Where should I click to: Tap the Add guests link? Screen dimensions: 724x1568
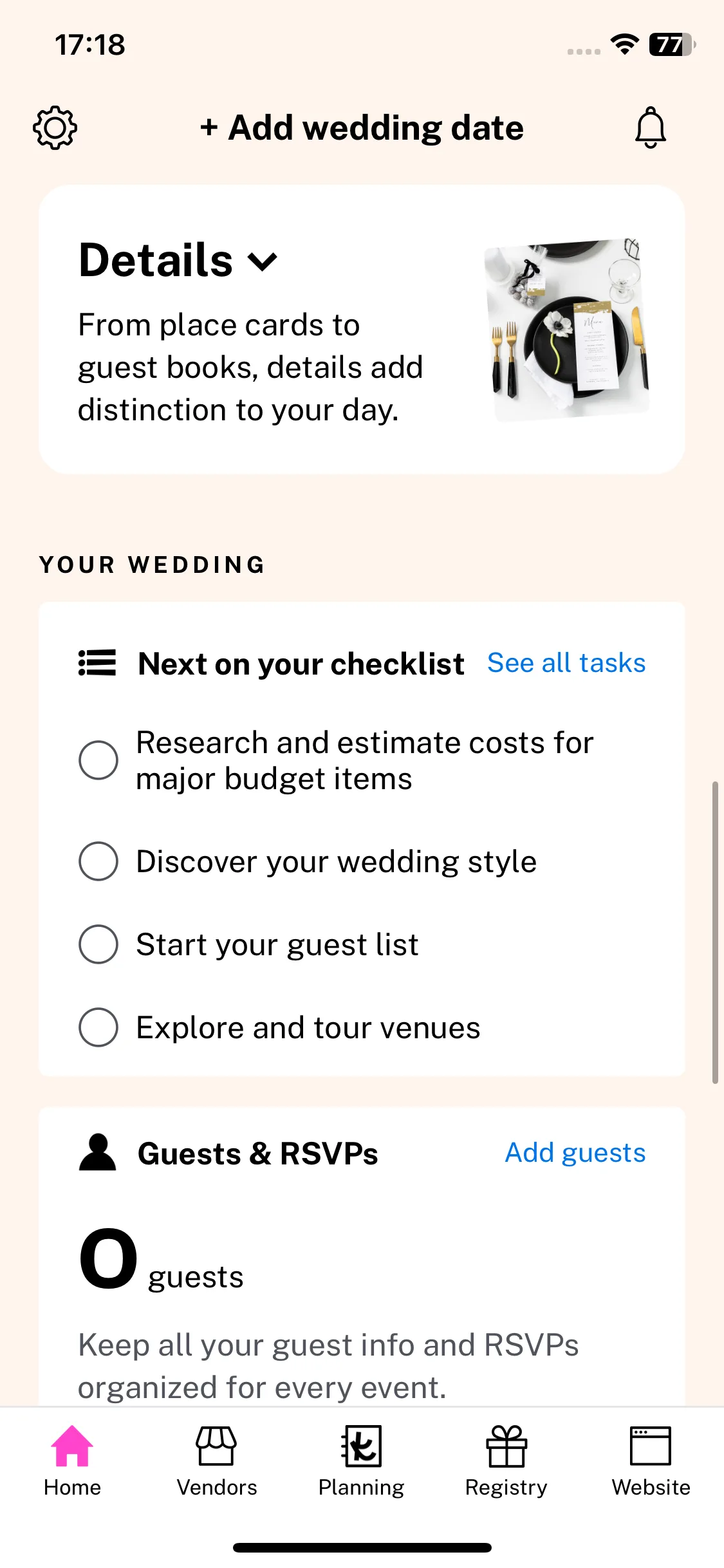pyautogui.click(x=575, y=1153)
